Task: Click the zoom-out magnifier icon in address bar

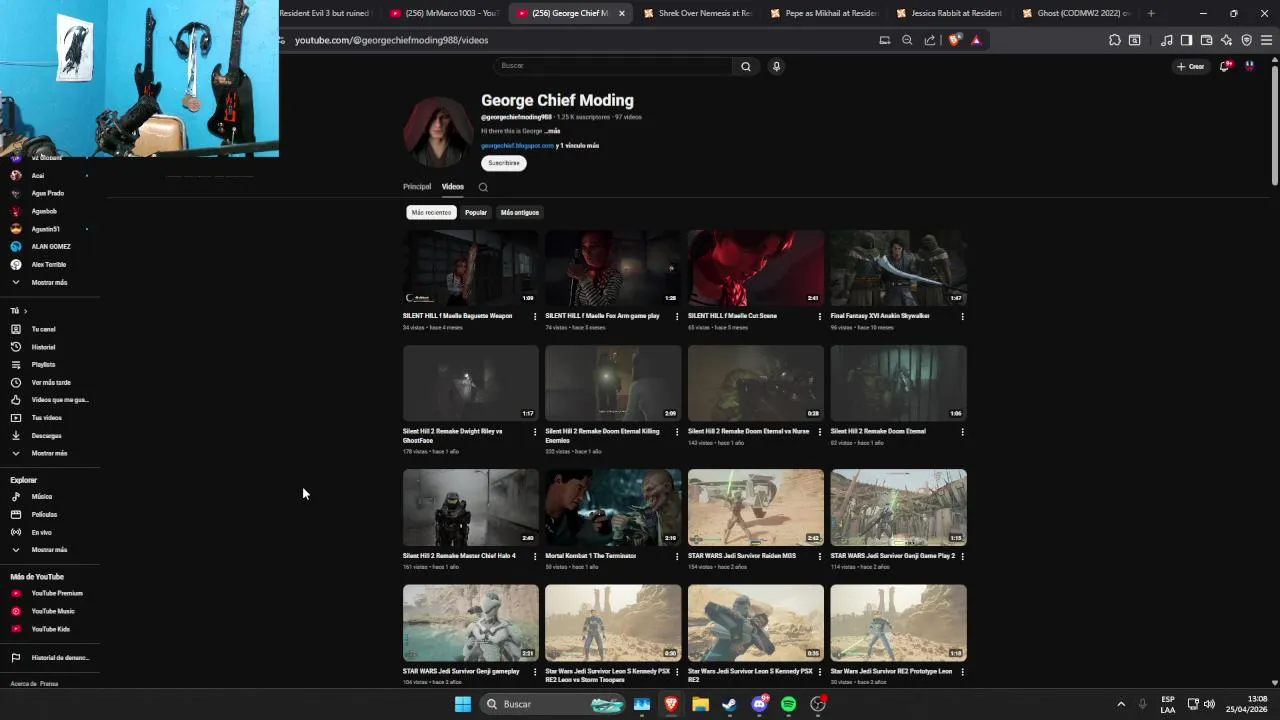Action: pyautogui.click(x=907, y=40)
